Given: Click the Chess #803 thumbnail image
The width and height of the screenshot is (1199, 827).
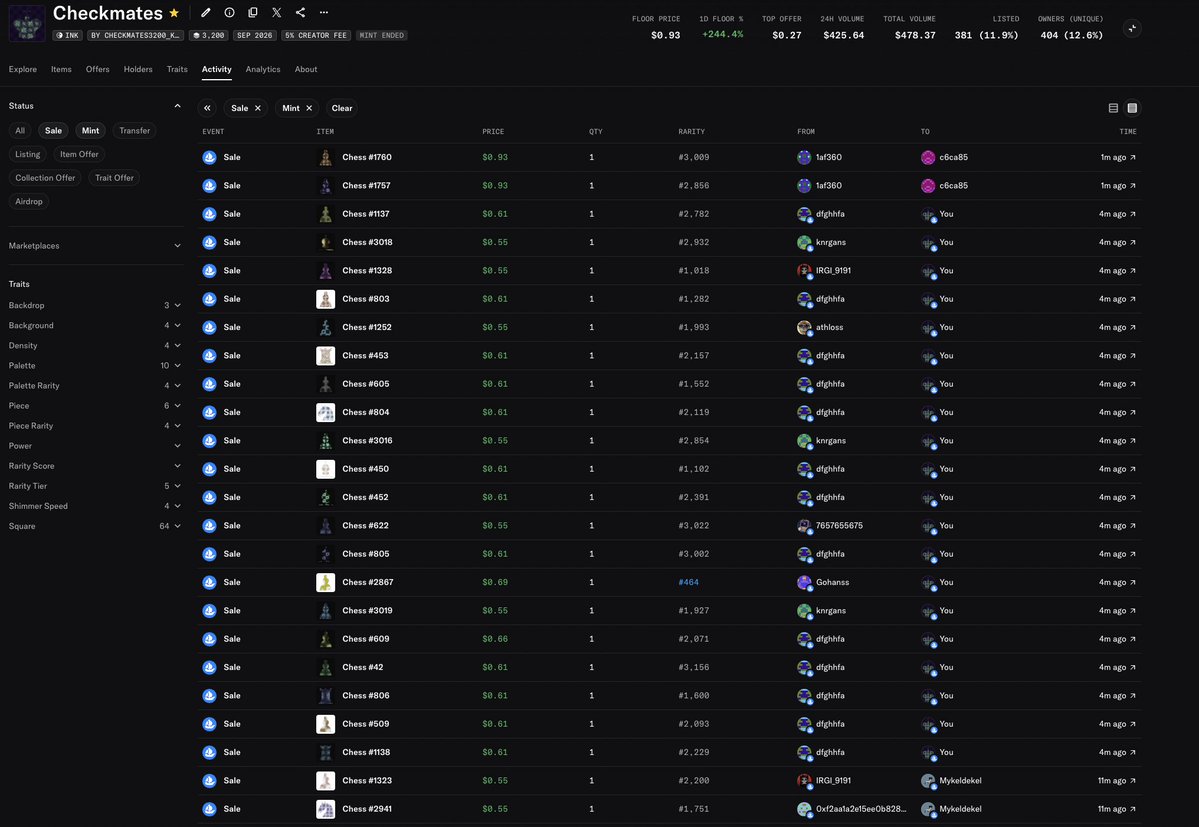Looking at the screenshot, I should tap(326, 299).
